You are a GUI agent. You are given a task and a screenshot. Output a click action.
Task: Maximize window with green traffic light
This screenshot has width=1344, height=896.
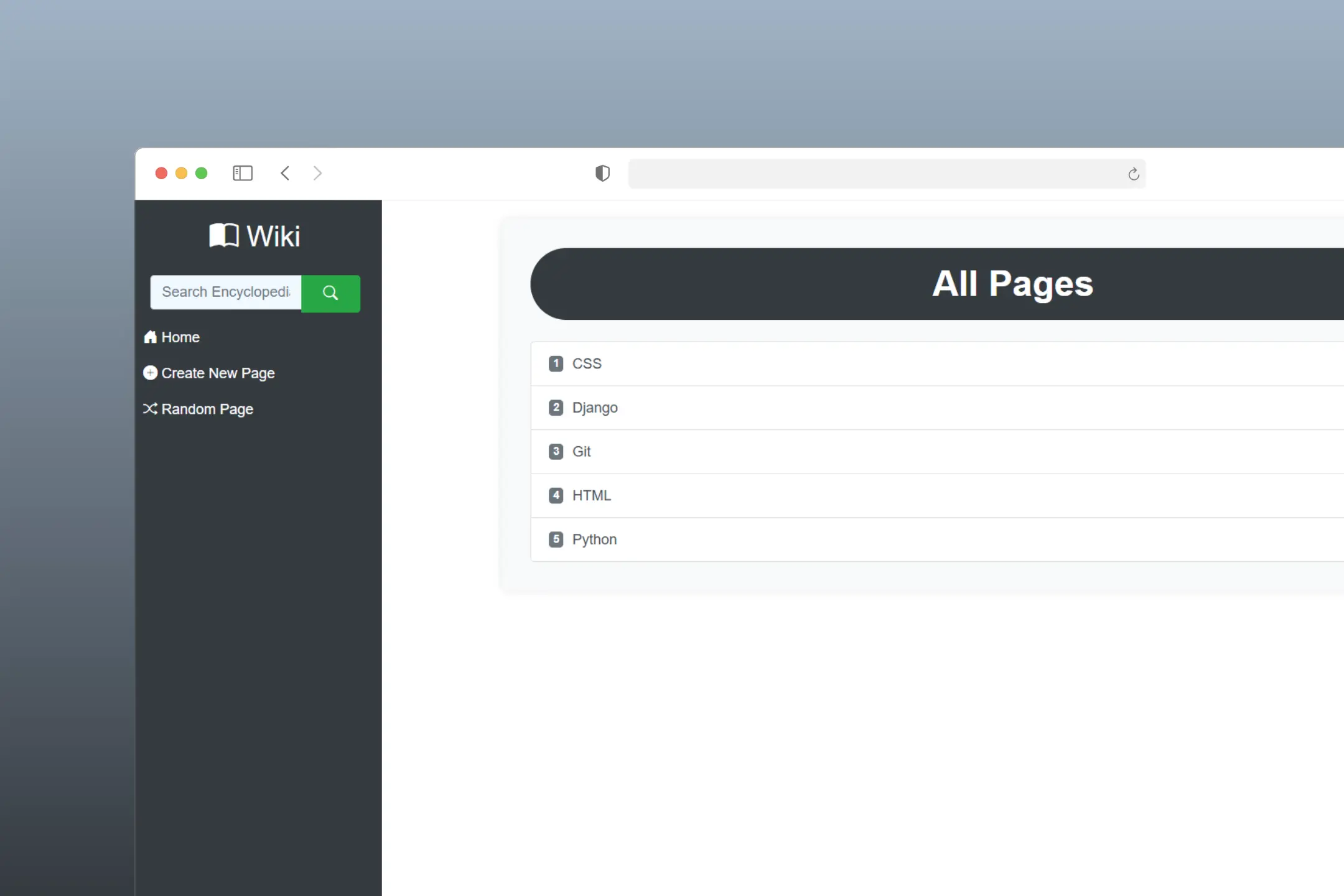201,173
